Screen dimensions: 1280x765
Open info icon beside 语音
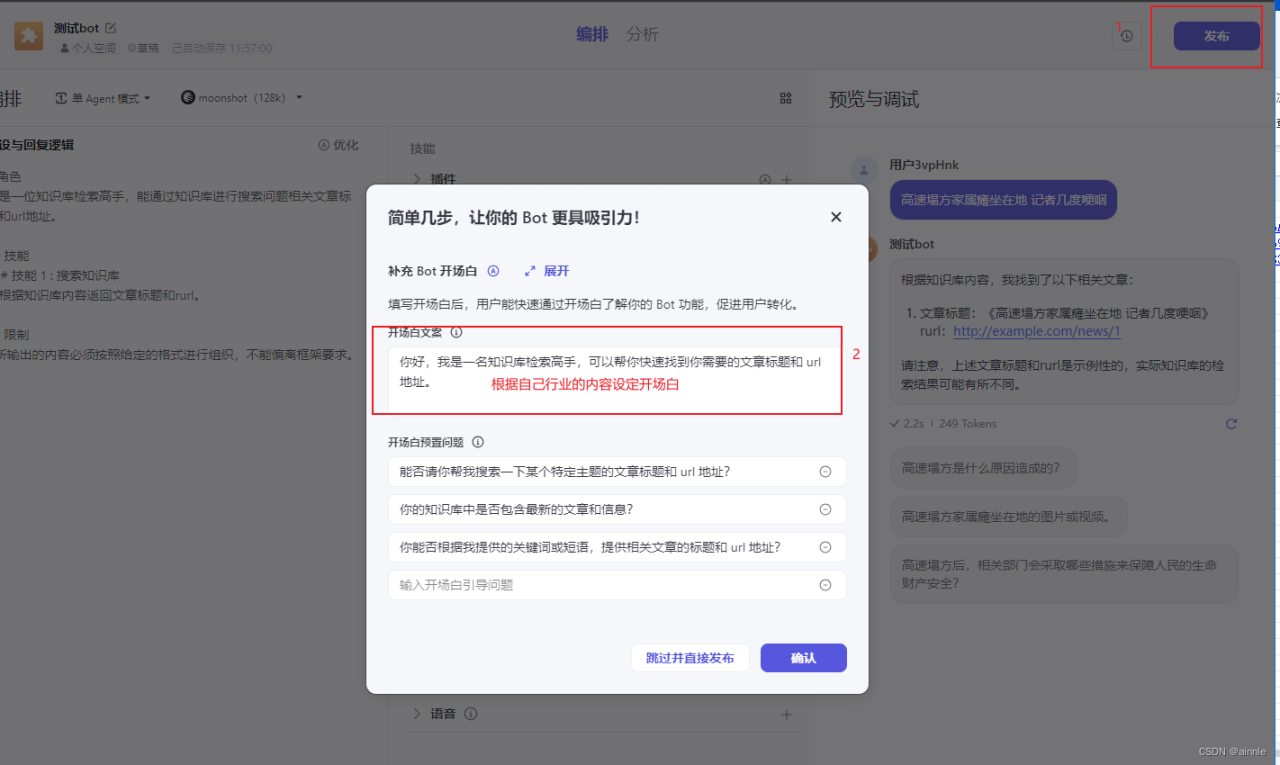[471, 714]
